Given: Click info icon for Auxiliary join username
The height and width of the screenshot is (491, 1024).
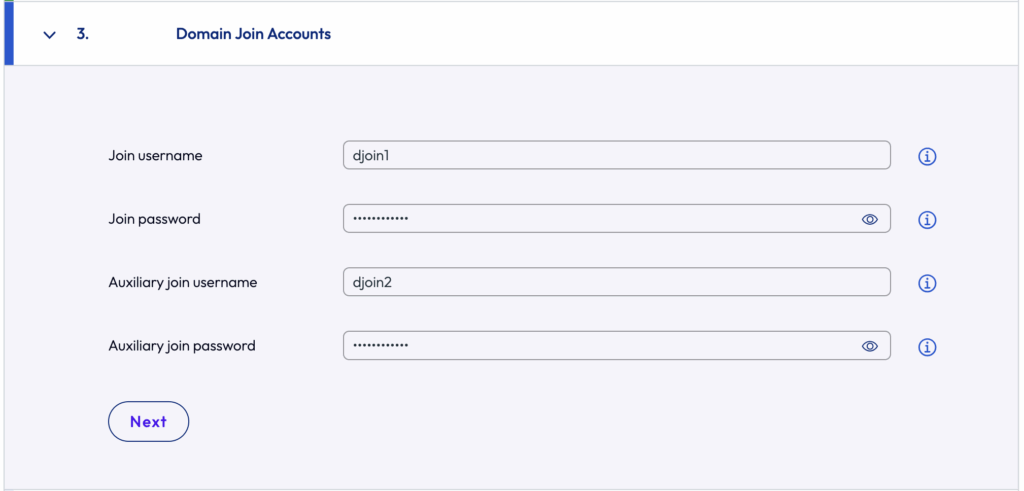Looking at the screenshot, I should click(927, 283).
